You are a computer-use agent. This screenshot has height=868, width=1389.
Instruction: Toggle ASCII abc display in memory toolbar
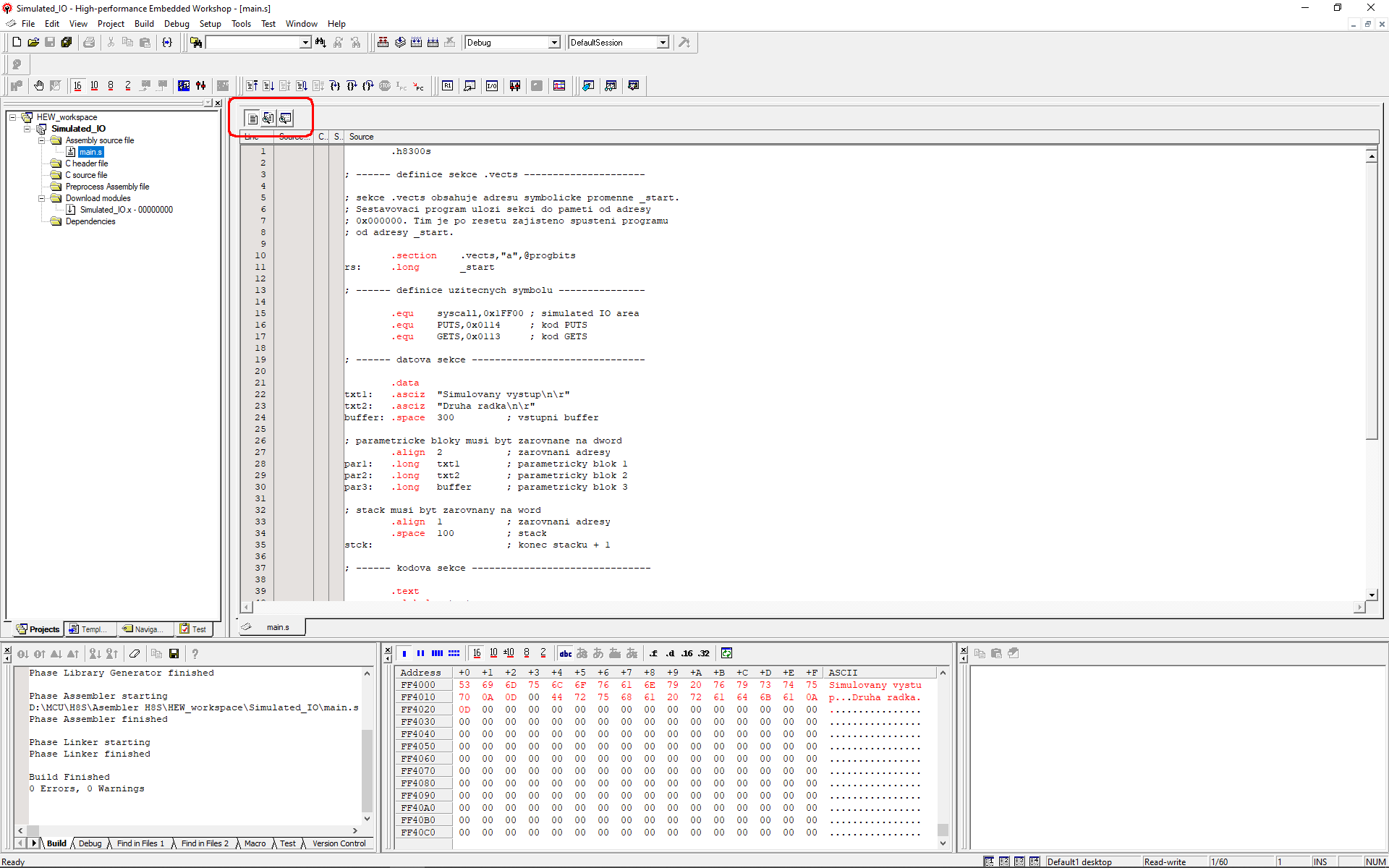[x=566, y=653]
